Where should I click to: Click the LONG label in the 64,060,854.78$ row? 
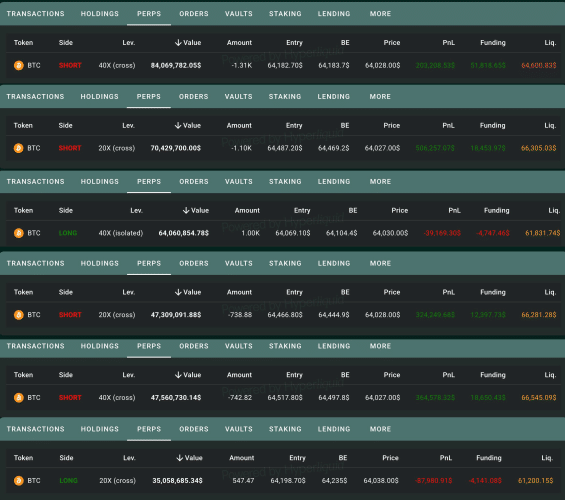coord(68,233)
